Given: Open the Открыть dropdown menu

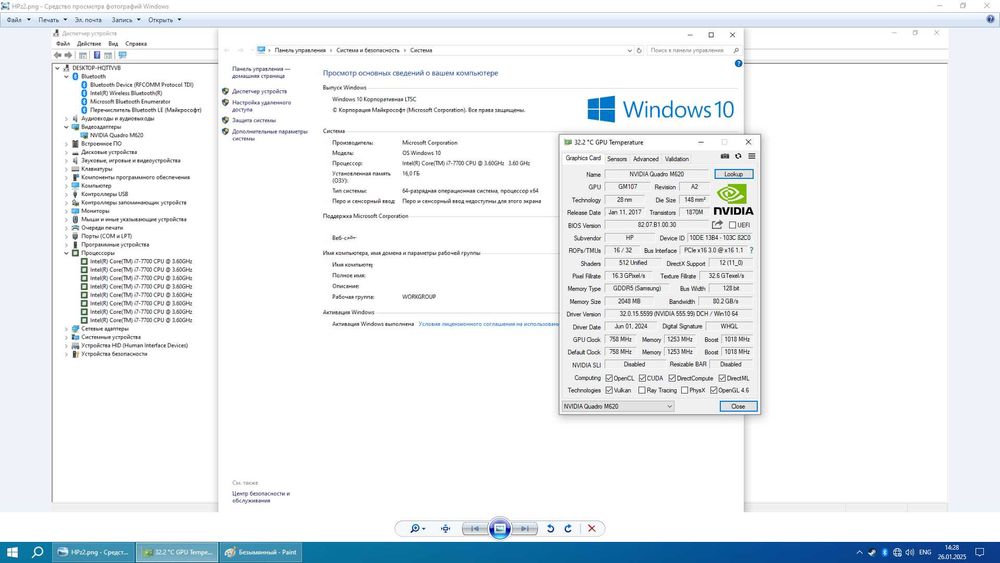Looking at the screenshot, I should tap(165, 20).
